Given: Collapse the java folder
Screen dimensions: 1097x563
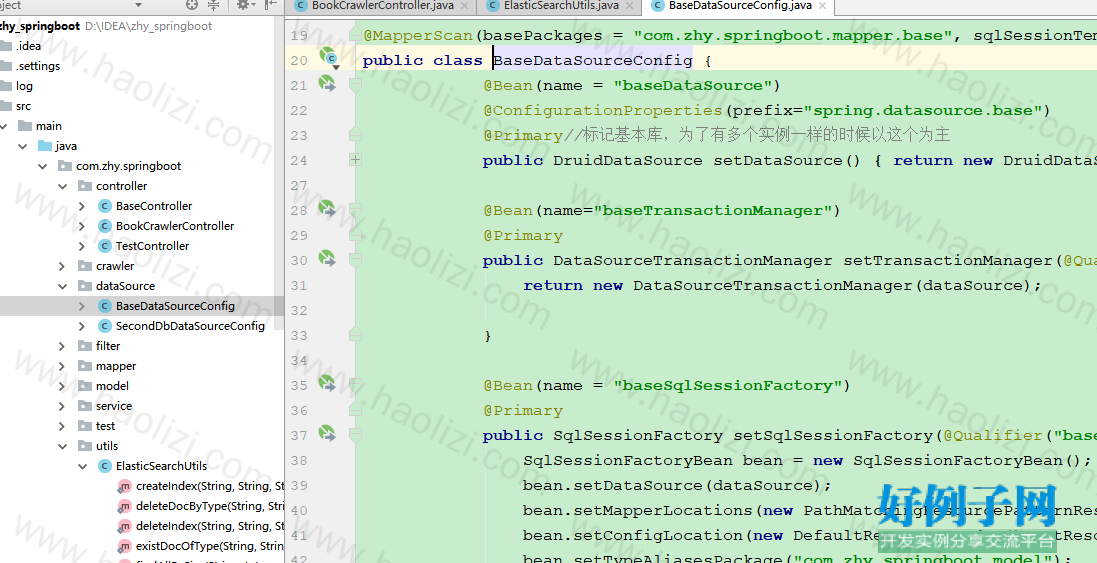Looking at the screenshot, I should (24, 146).
